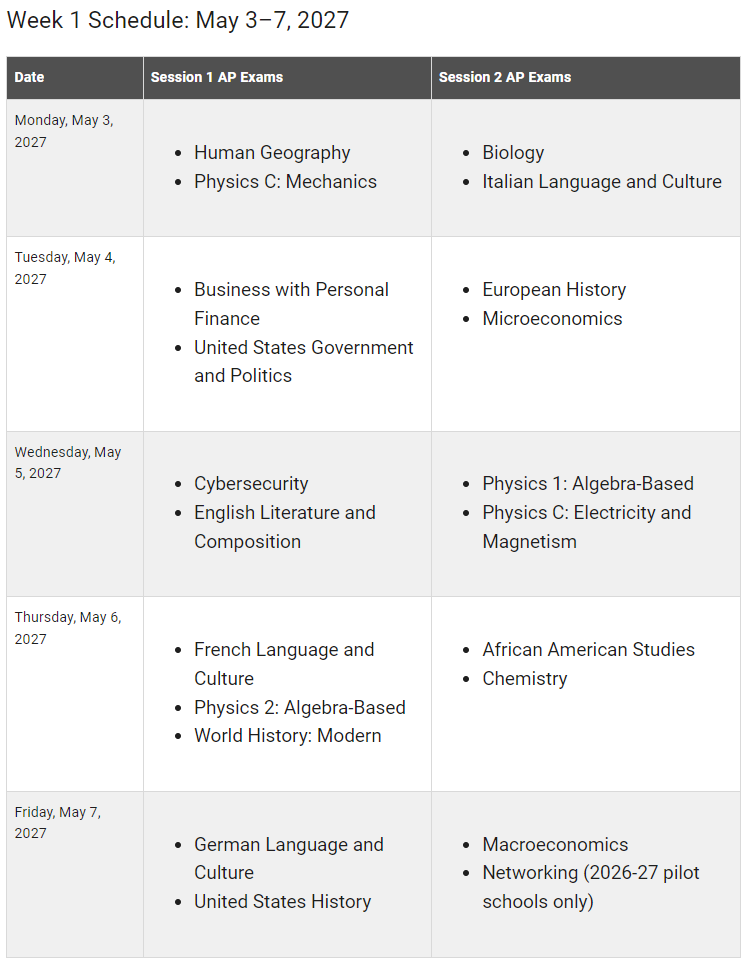Click African American Studies entry
Image resolution: width=747 pixels, height=961 pixels.
tap(588, 650)
